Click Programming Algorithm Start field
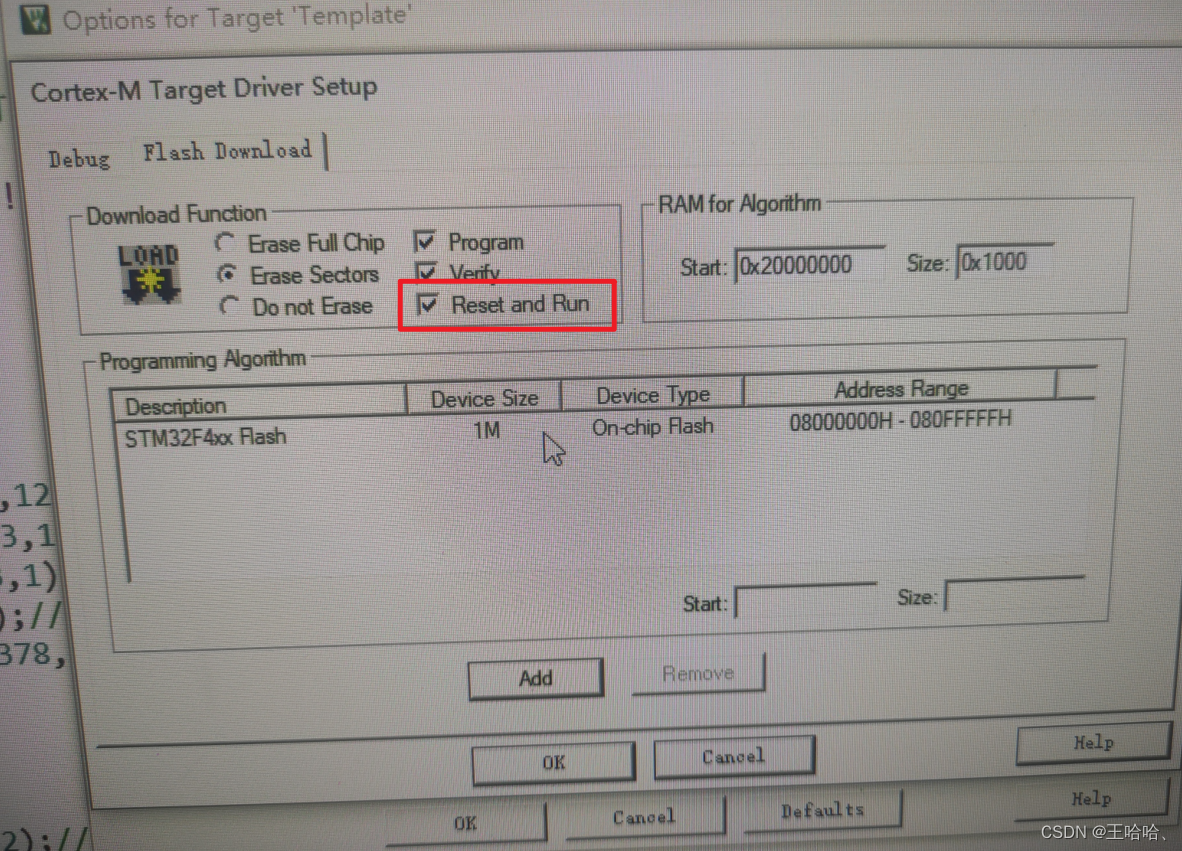Image resolution: width=1182 pixels, height=851 pixels. 806,601
